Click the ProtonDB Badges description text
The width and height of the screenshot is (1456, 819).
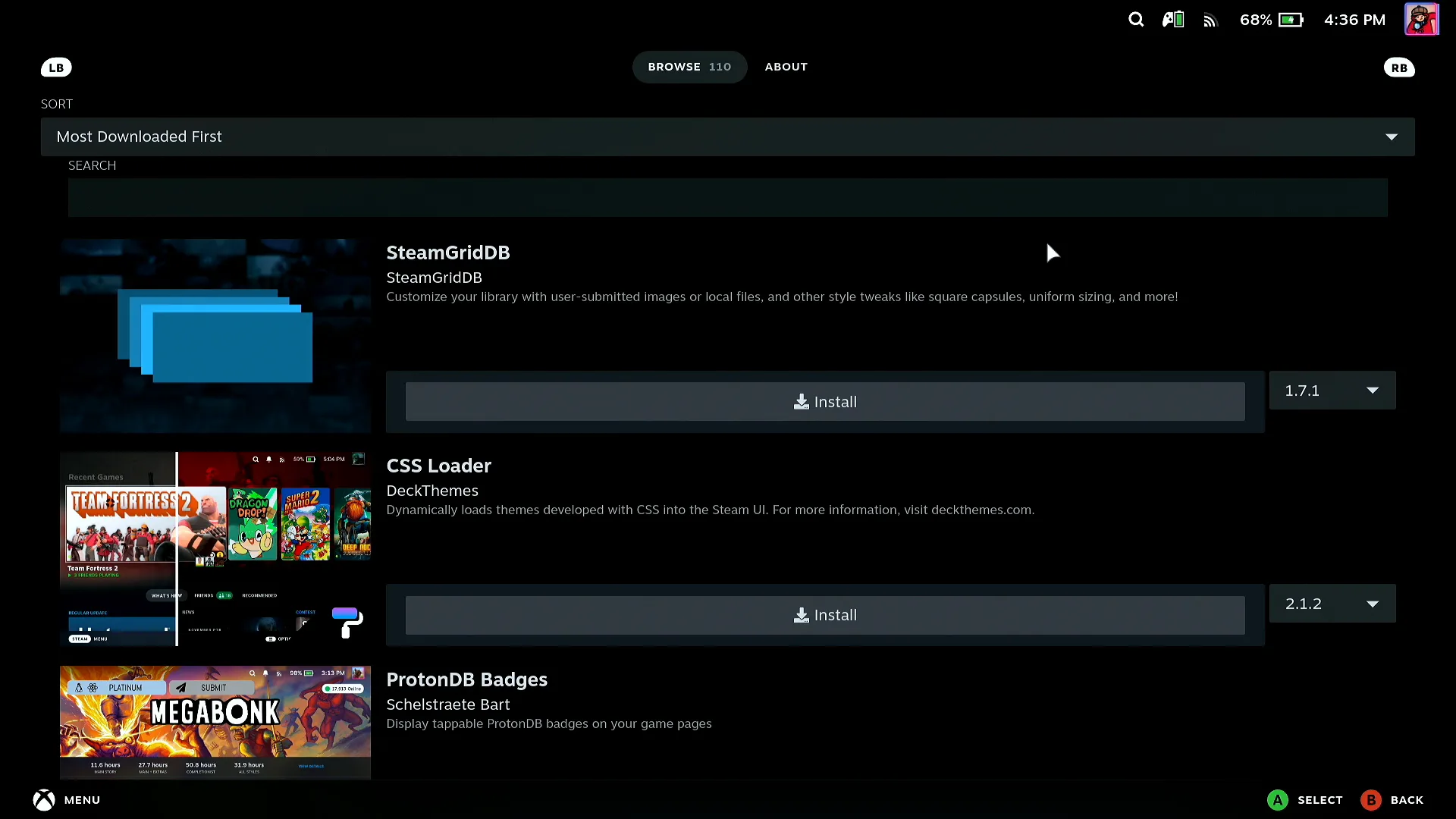[549, 723]
